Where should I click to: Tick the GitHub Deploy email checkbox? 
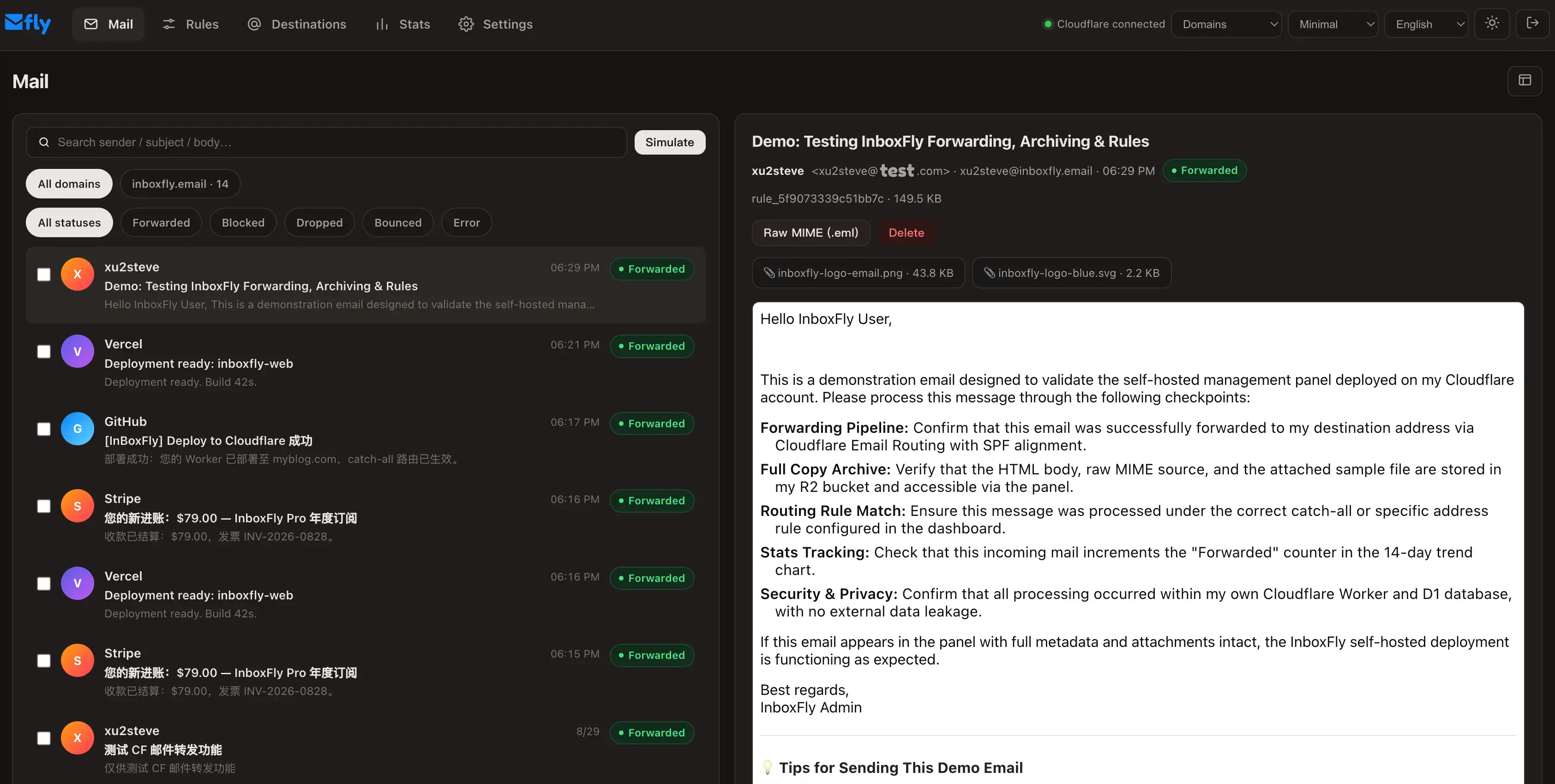click(x=44, y=429)
